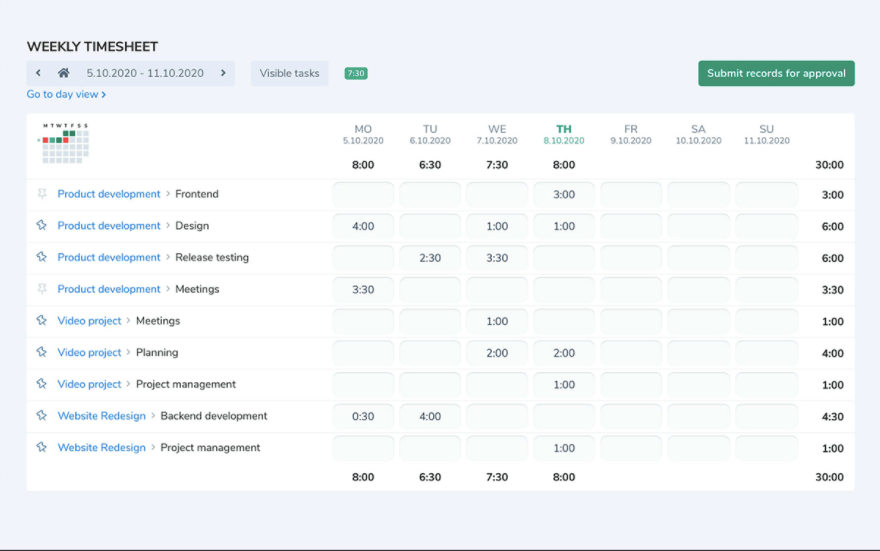This screenshot has height=551, width=880.
Task: Go to the previous week arrow
Action: tap(38, 73)
